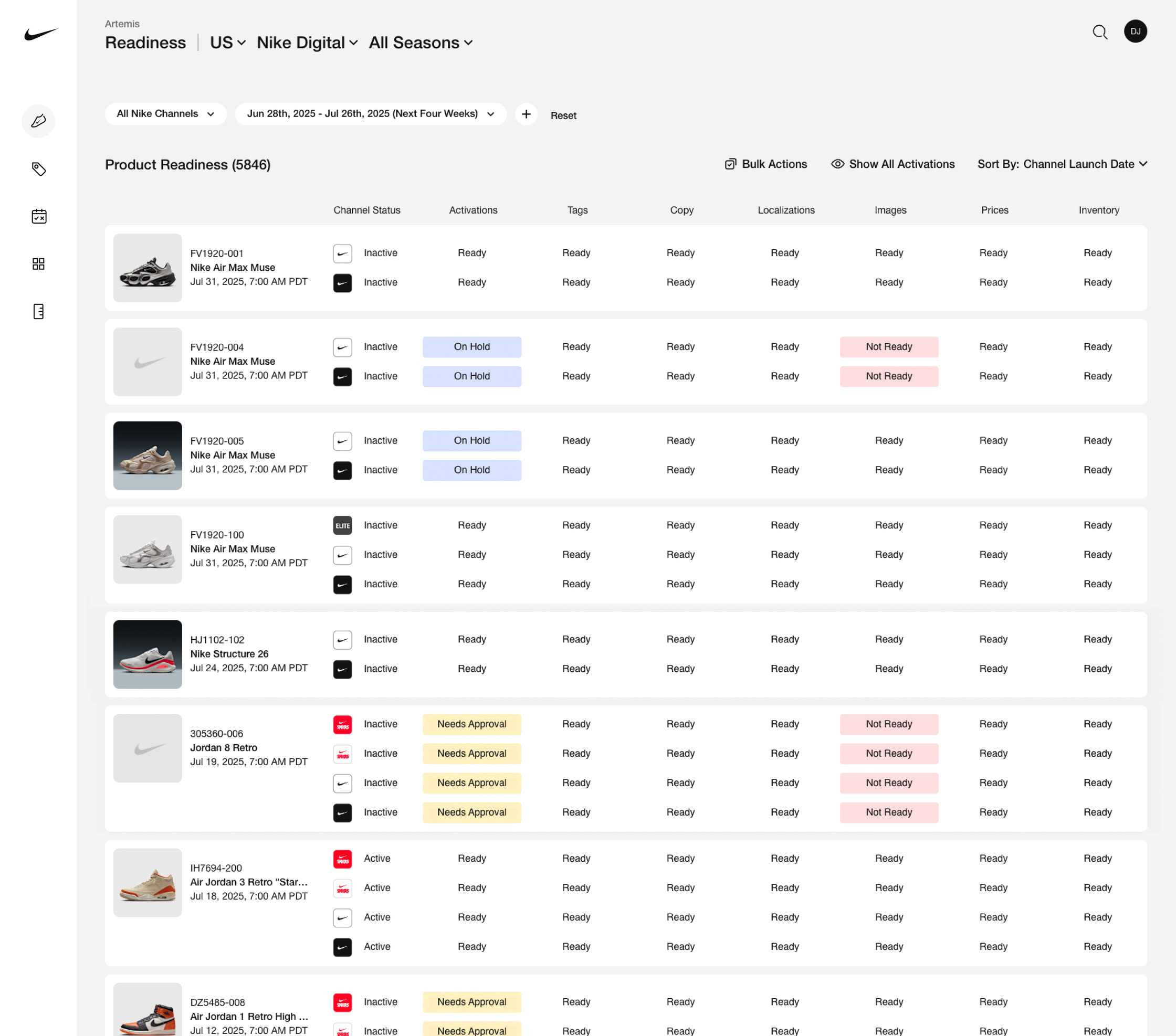Expand the US region dropdown
Viewport: 1176px width, 1036px height.
228,43
